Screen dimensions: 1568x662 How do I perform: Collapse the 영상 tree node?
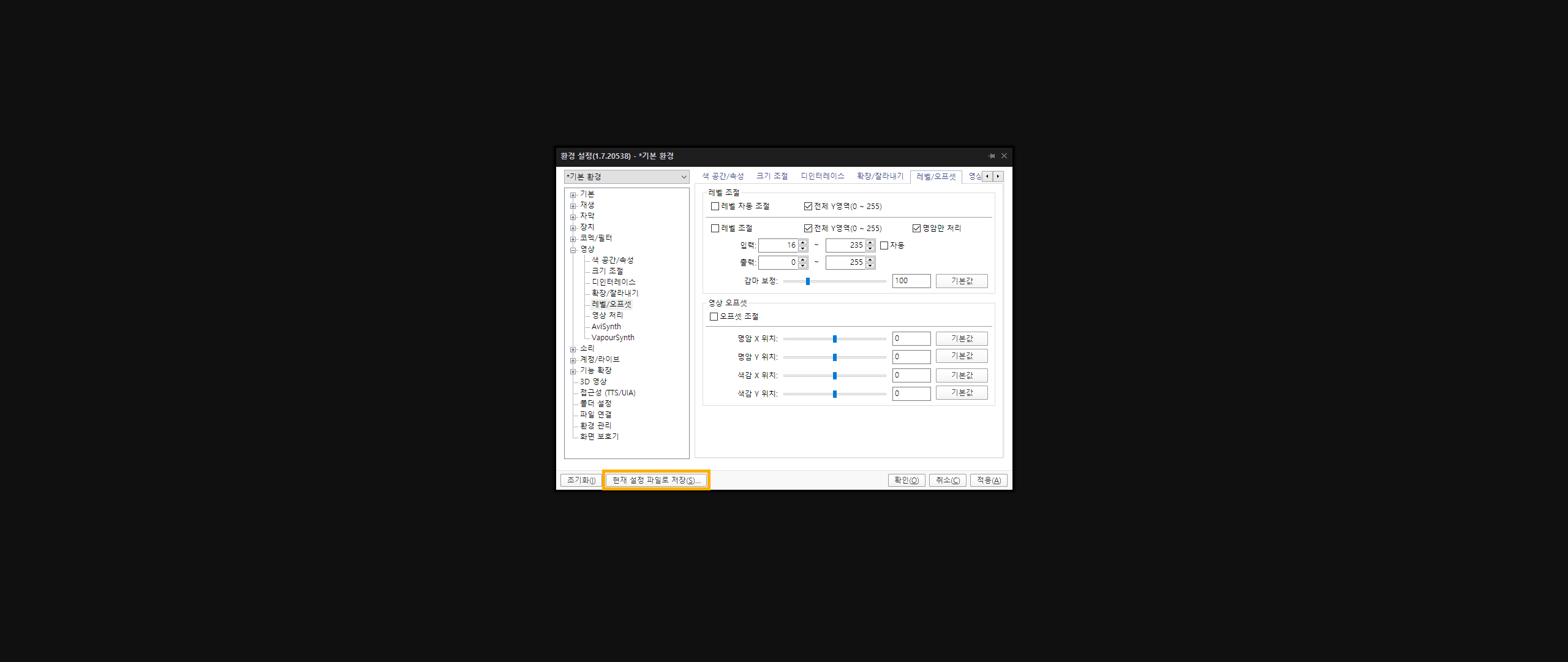click(x=573, y=250)
